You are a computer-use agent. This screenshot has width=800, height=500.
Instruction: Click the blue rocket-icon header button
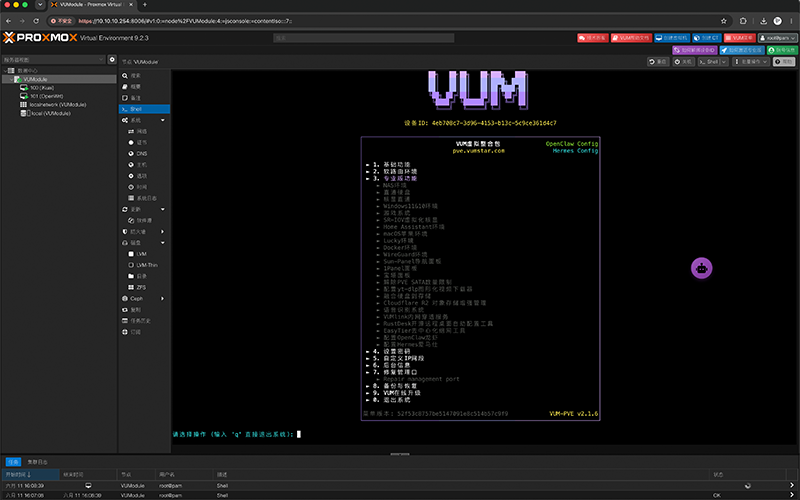coord(742,50)
